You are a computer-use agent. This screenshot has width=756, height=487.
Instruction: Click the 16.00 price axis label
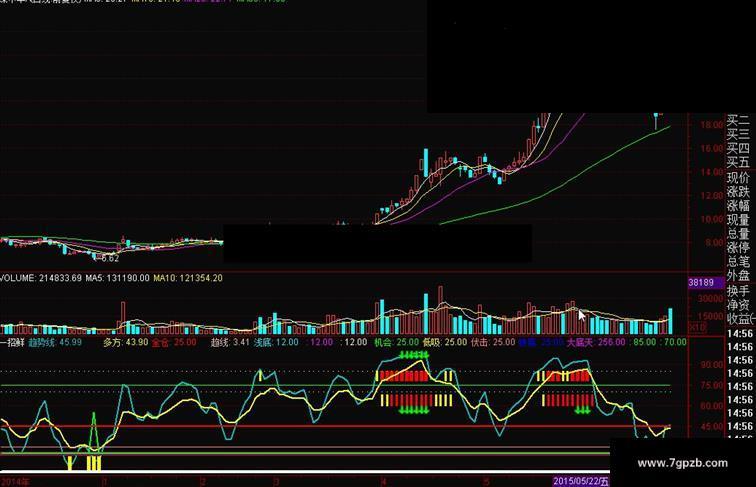711,149
